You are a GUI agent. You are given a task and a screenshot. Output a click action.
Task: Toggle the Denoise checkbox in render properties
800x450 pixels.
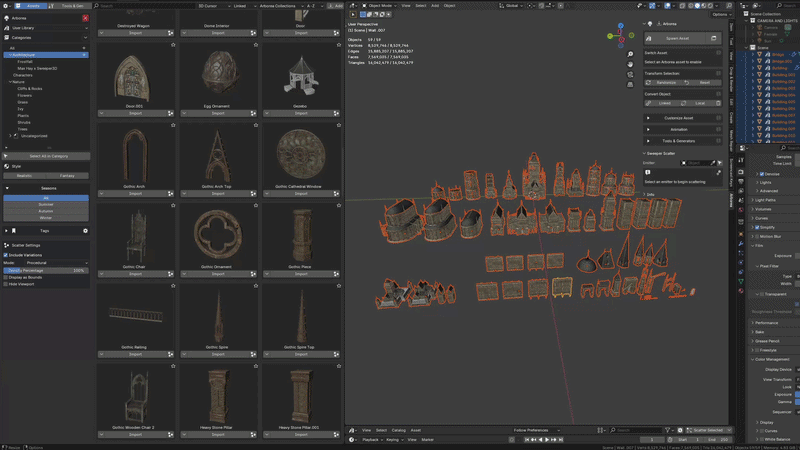tap(762, 174)
